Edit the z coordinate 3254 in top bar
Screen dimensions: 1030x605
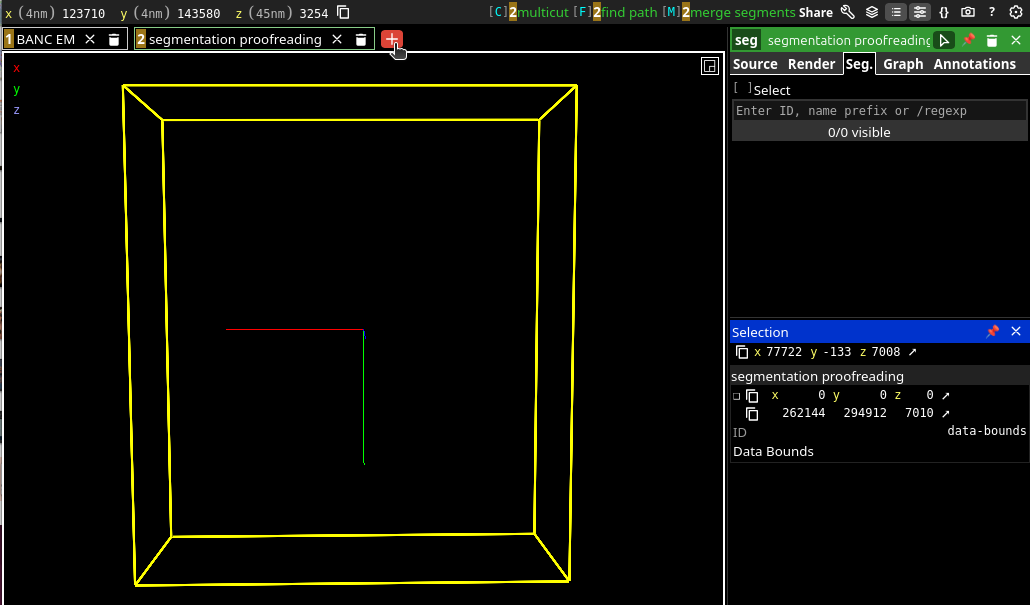(x=313, y=13)
